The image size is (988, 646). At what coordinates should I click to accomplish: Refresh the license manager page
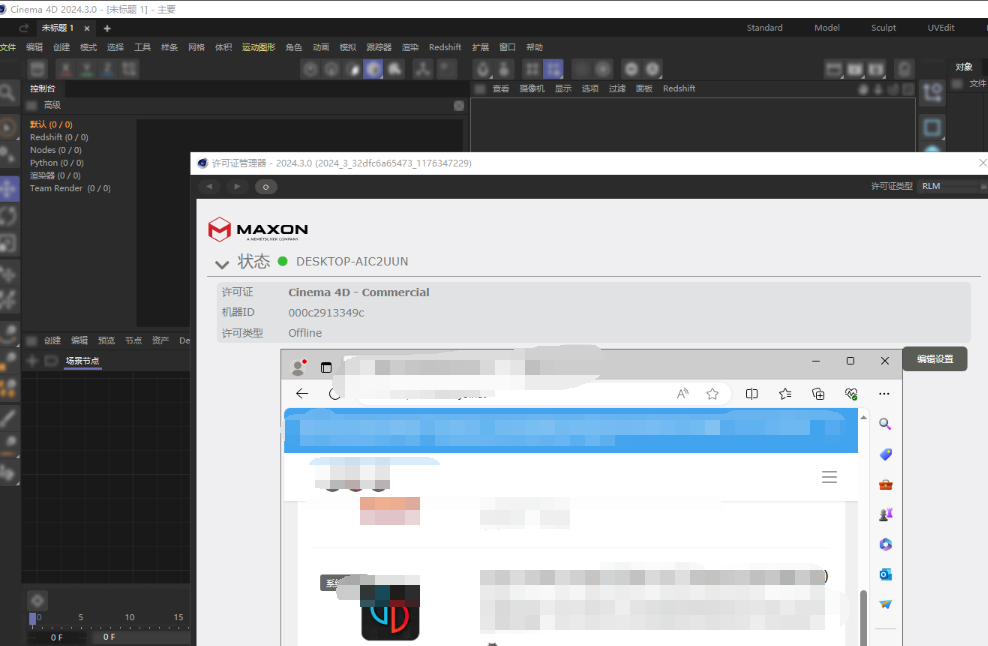(266, 187)
